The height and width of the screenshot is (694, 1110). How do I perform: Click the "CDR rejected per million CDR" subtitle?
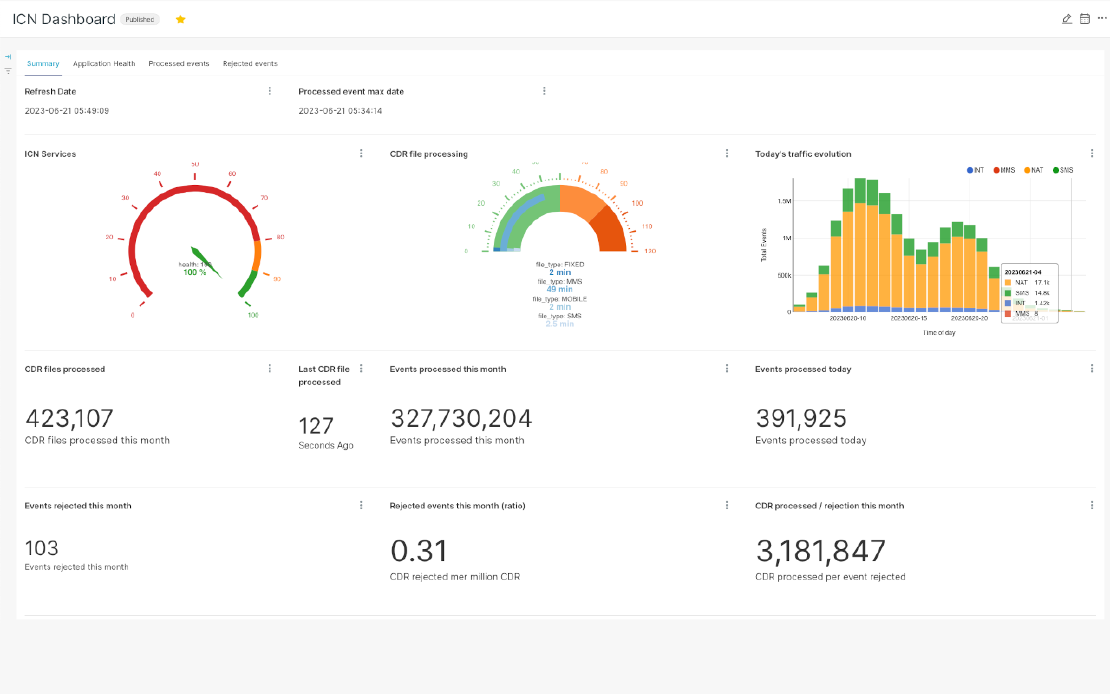[454, 576]
